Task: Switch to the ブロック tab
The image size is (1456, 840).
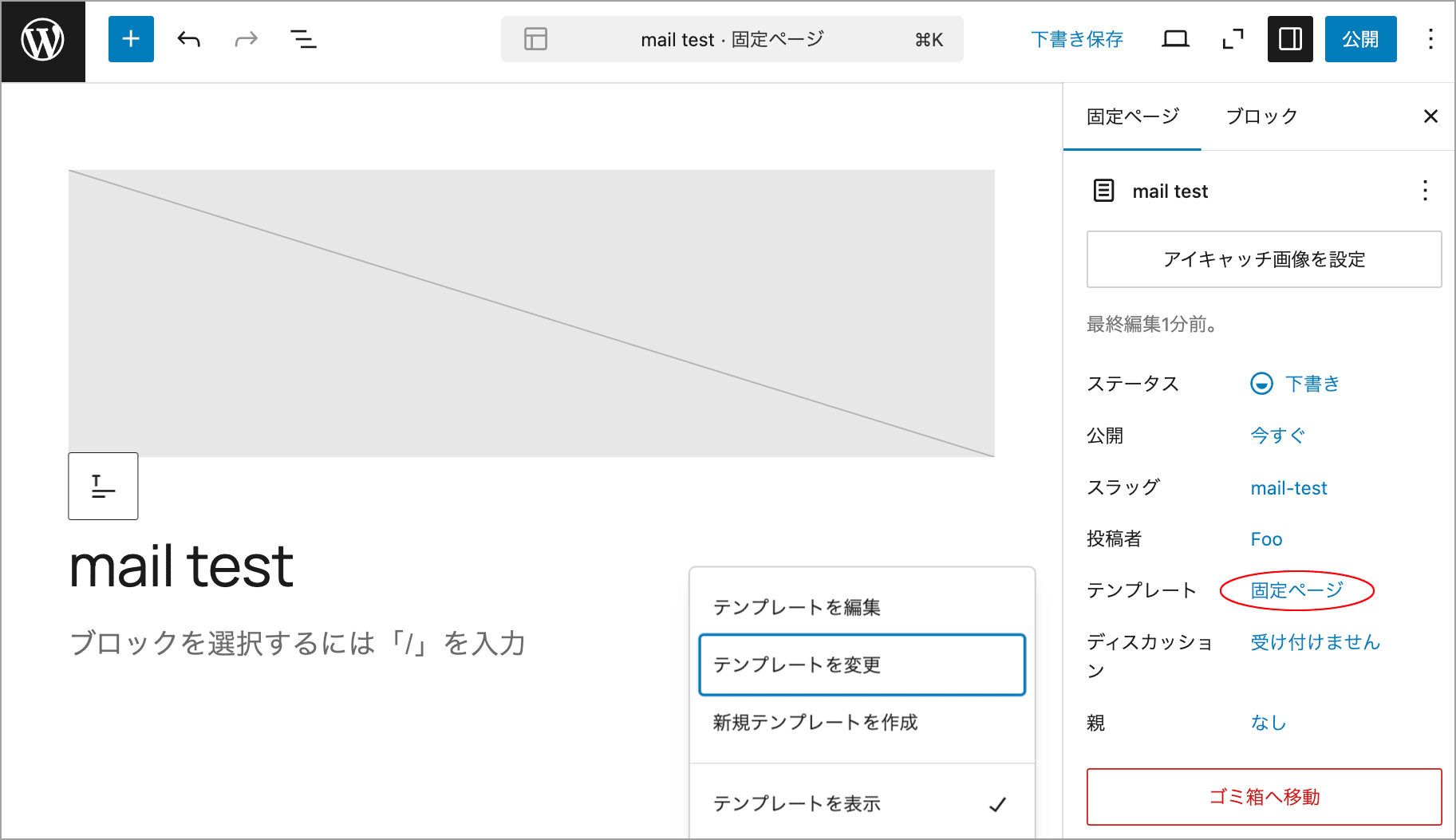Action: pos(1261,116)
